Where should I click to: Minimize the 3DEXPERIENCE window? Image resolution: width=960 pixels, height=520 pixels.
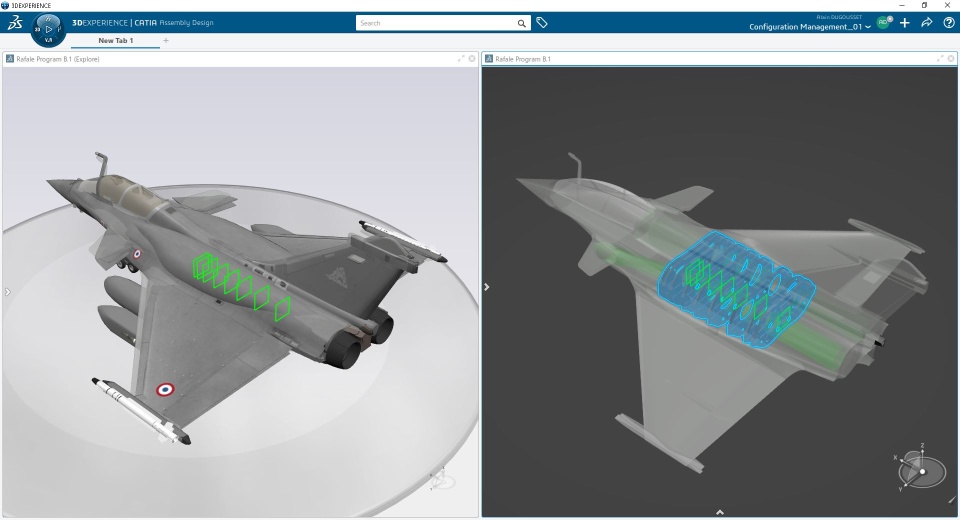tap(901, 6)
